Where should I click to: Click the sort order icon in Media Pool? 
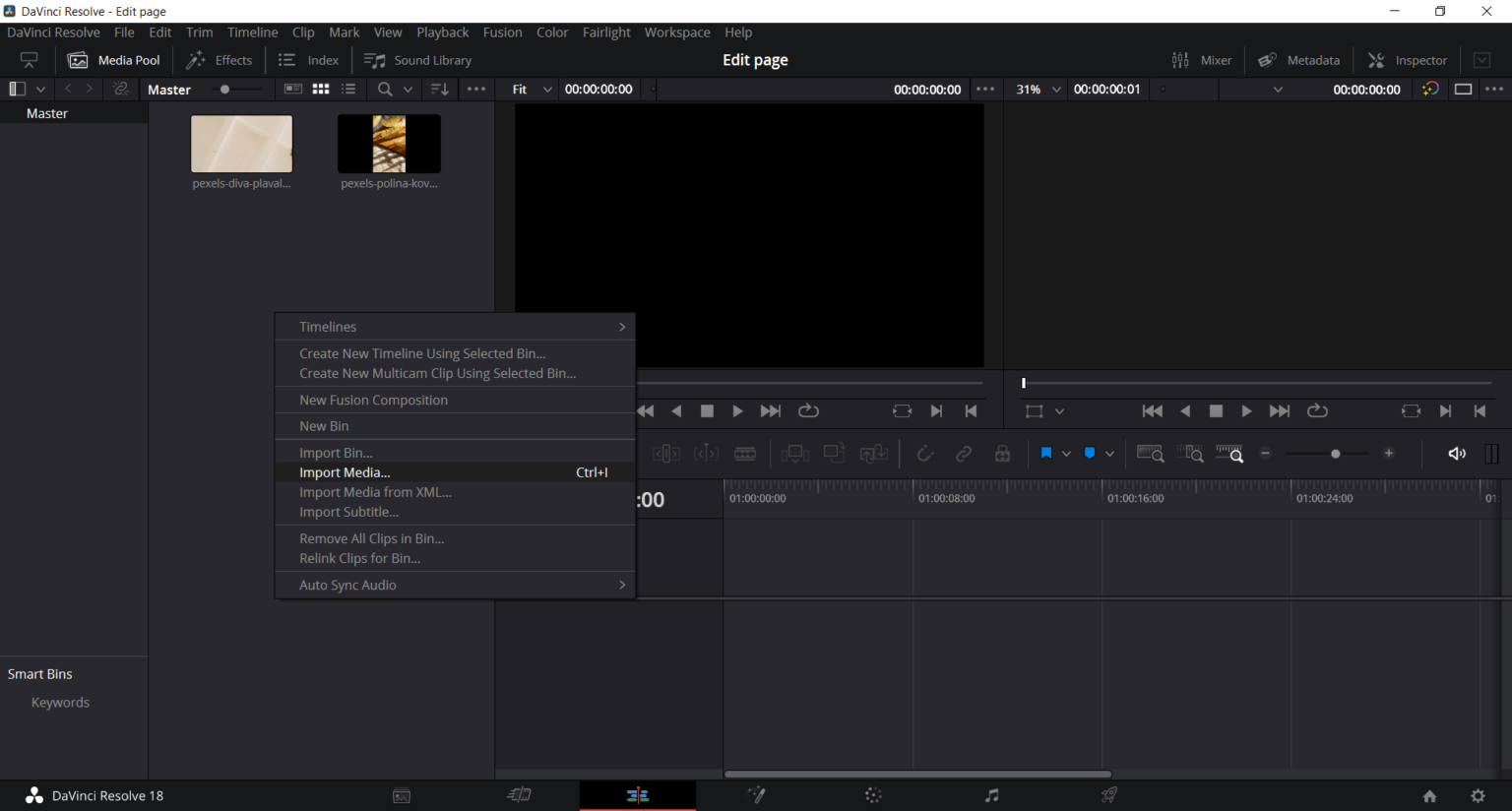point(440,89)
